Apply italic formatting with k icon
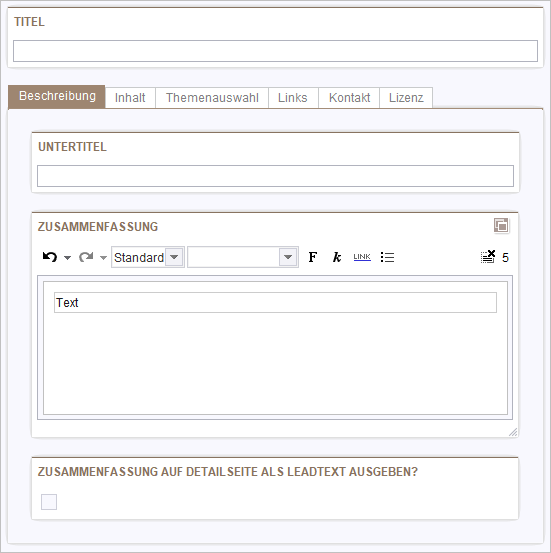 pos(337,257)
